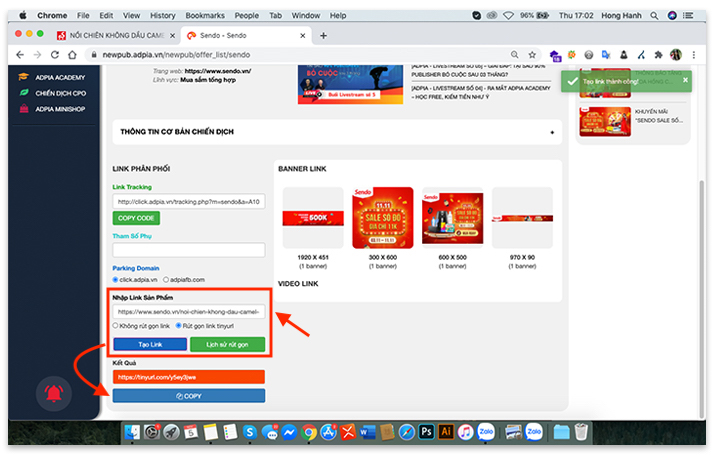Click the tinyurl result link field
Screen dimensions: 714x455
(x=189, y=377)
